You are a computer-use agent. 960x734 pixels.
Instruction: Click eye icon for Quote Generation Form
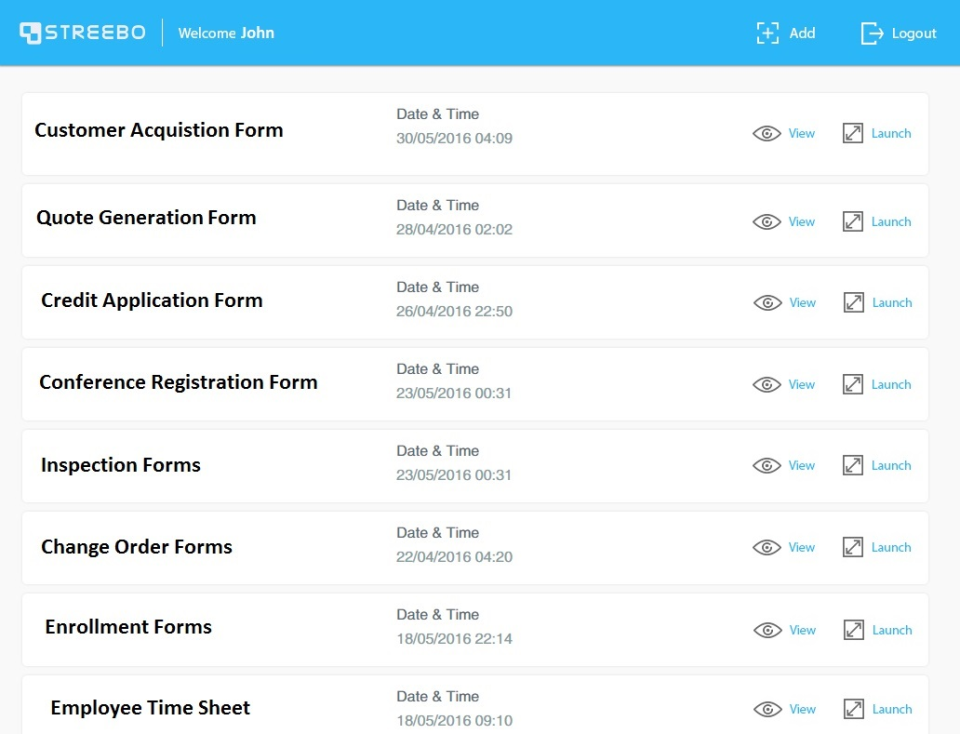(767, 222)
